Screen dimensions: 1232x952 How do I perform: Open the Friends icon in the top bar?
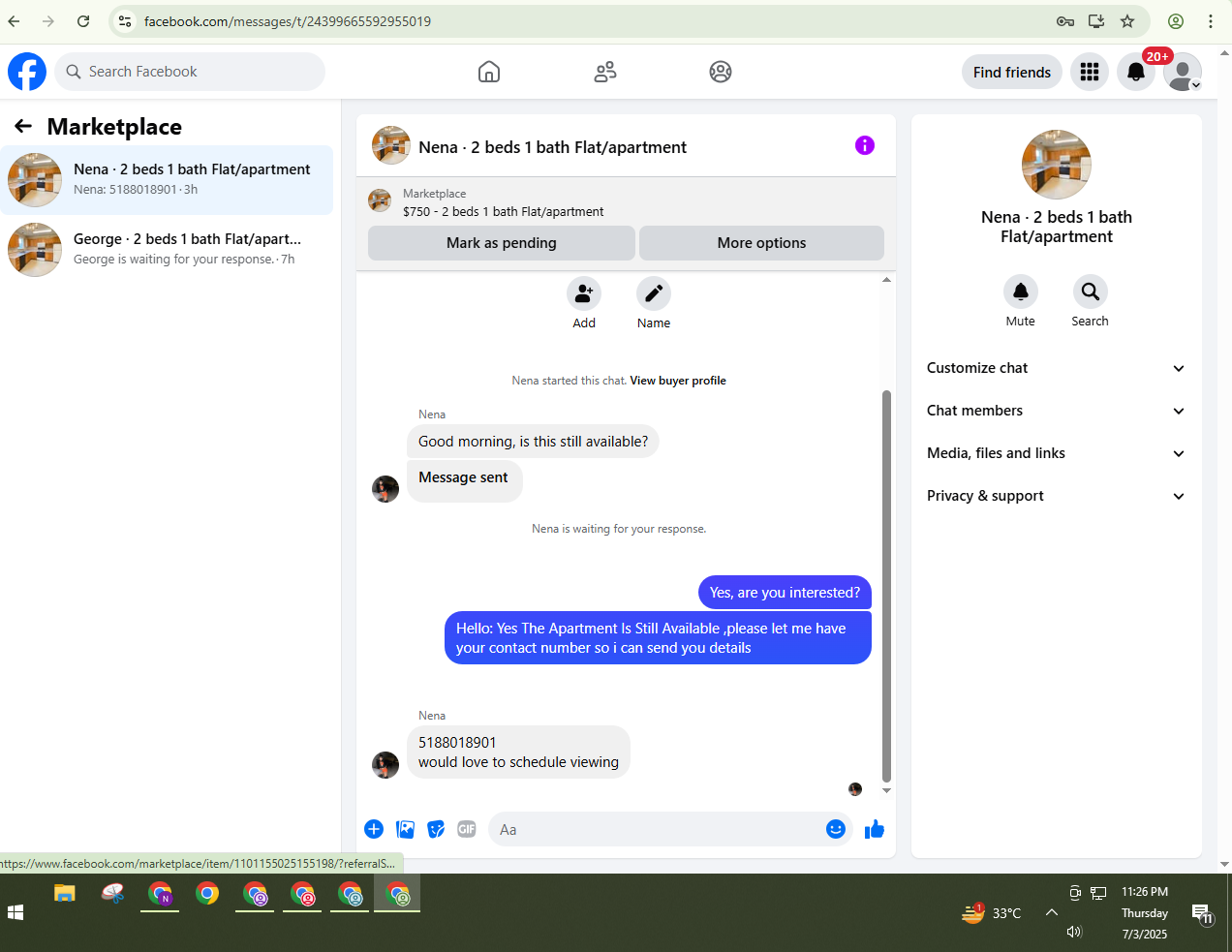pos(605,72)
